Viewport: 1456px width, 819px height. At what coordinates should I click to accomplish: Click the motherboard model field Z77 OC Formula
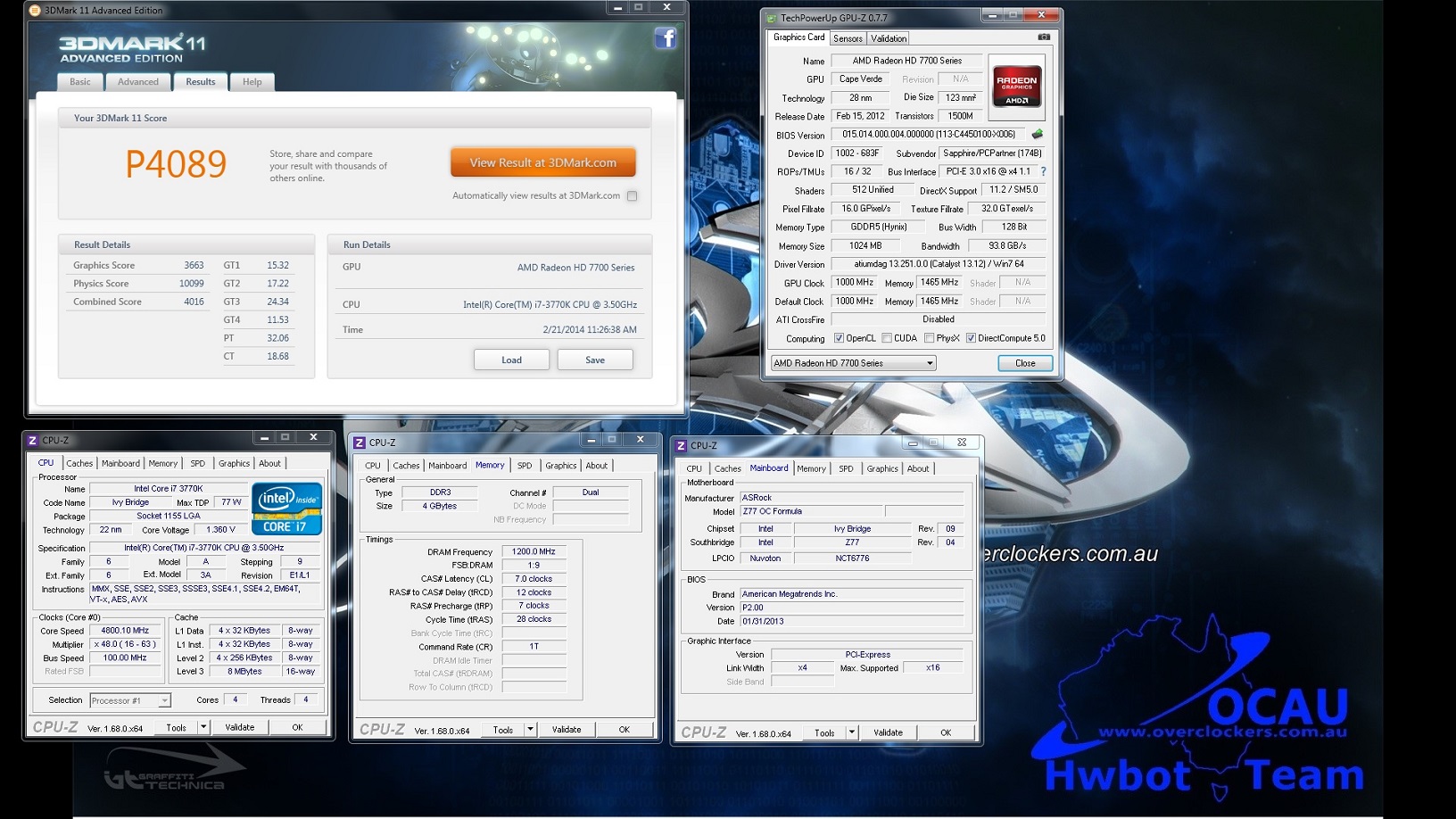point(810,511)
